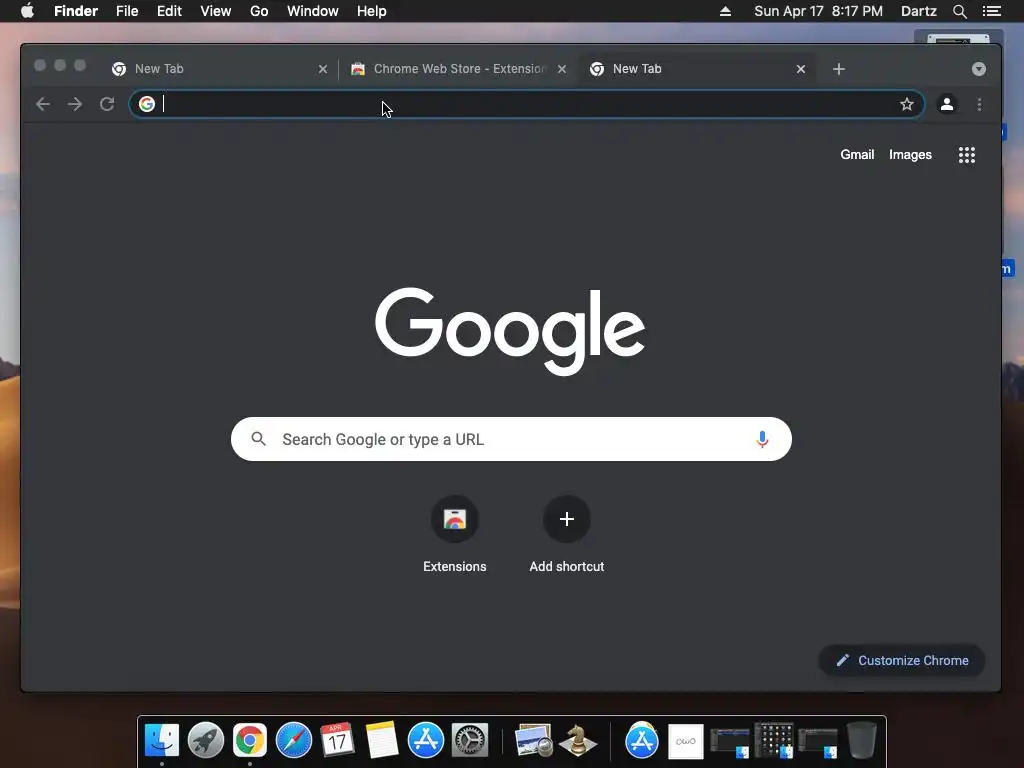Viewport: 1024px width, 768px height.
Task: Open Launchpad from the Dock
Action: pyautogui.click(x=206, y=741)
